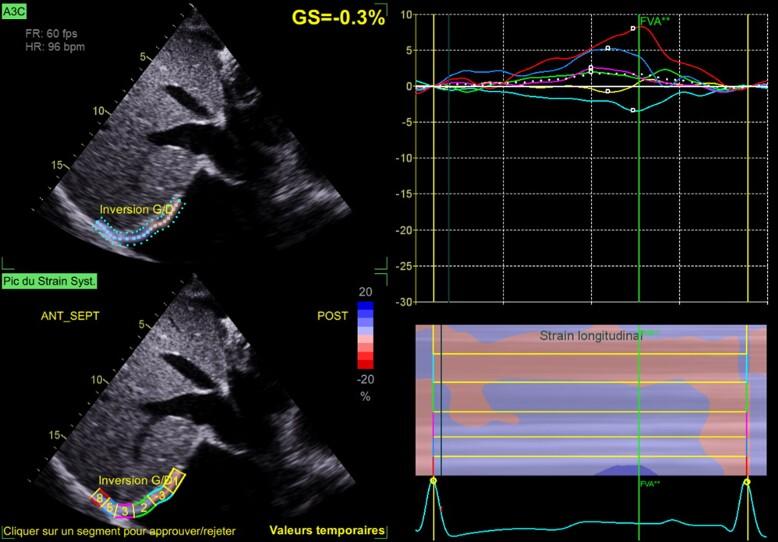Click the right ECG R-wave marker circle

[x=747, y=481]
